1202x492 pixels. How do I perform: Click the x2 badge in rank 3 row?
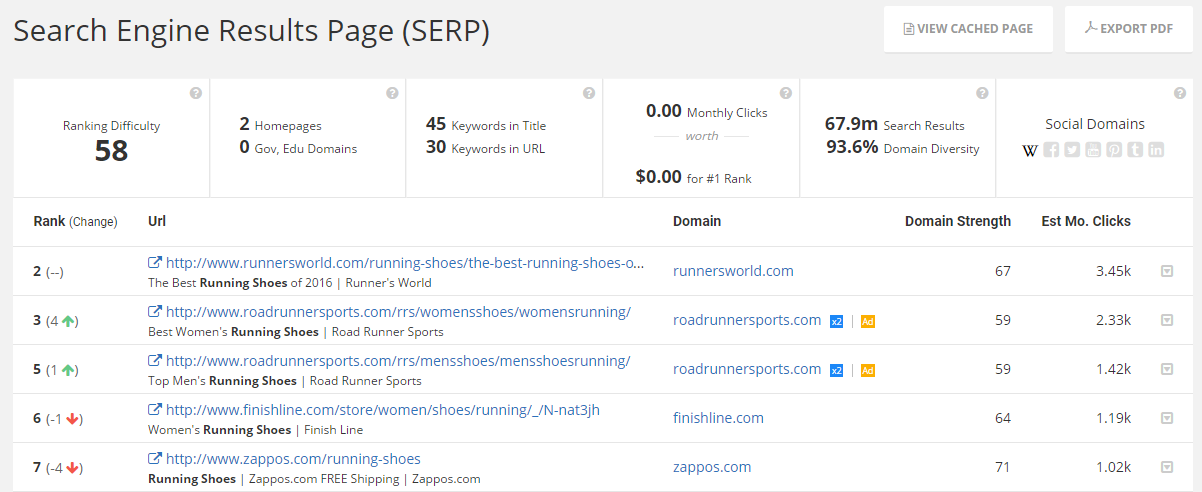(837, 321)
